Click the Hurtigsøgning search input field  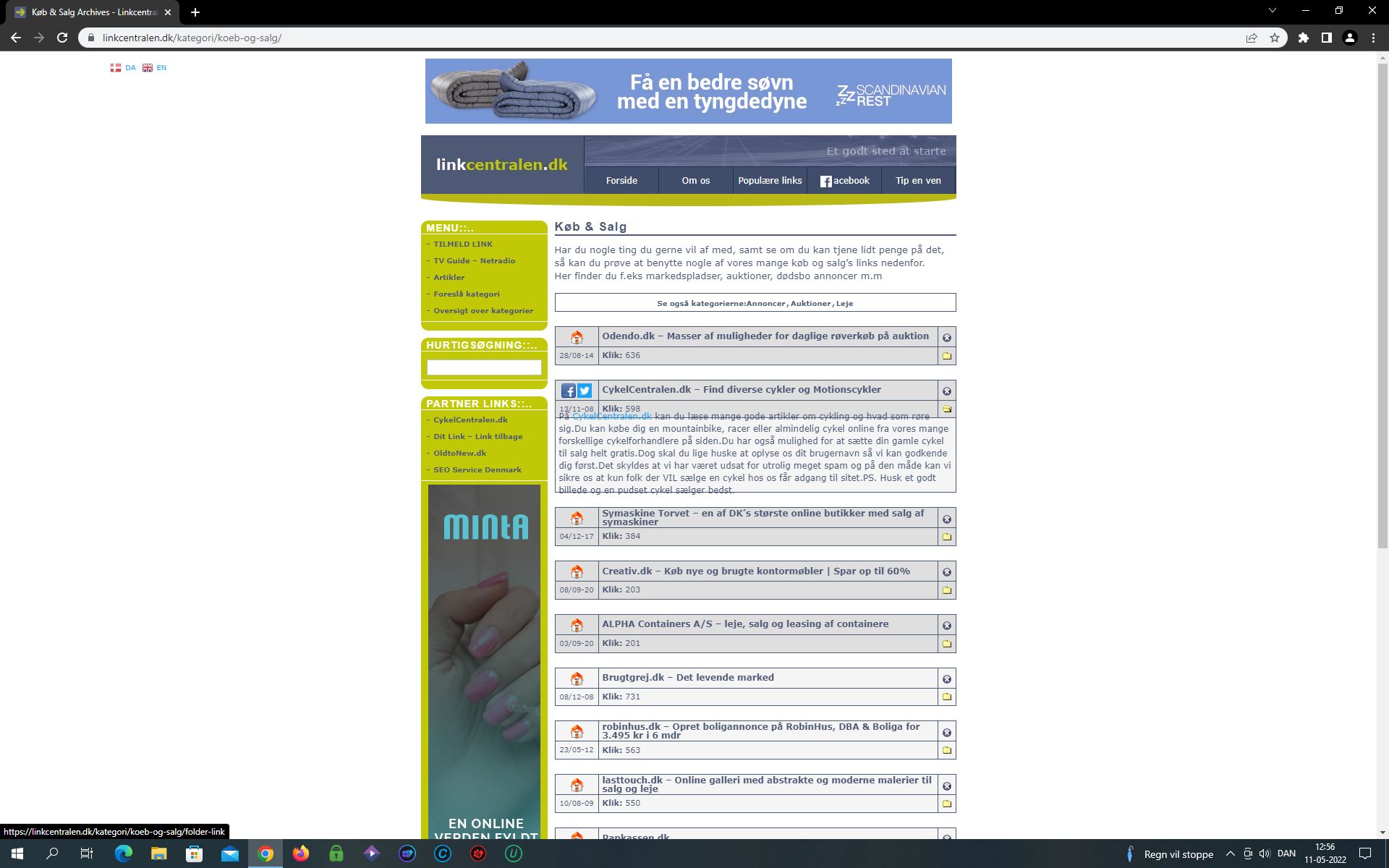484,367
